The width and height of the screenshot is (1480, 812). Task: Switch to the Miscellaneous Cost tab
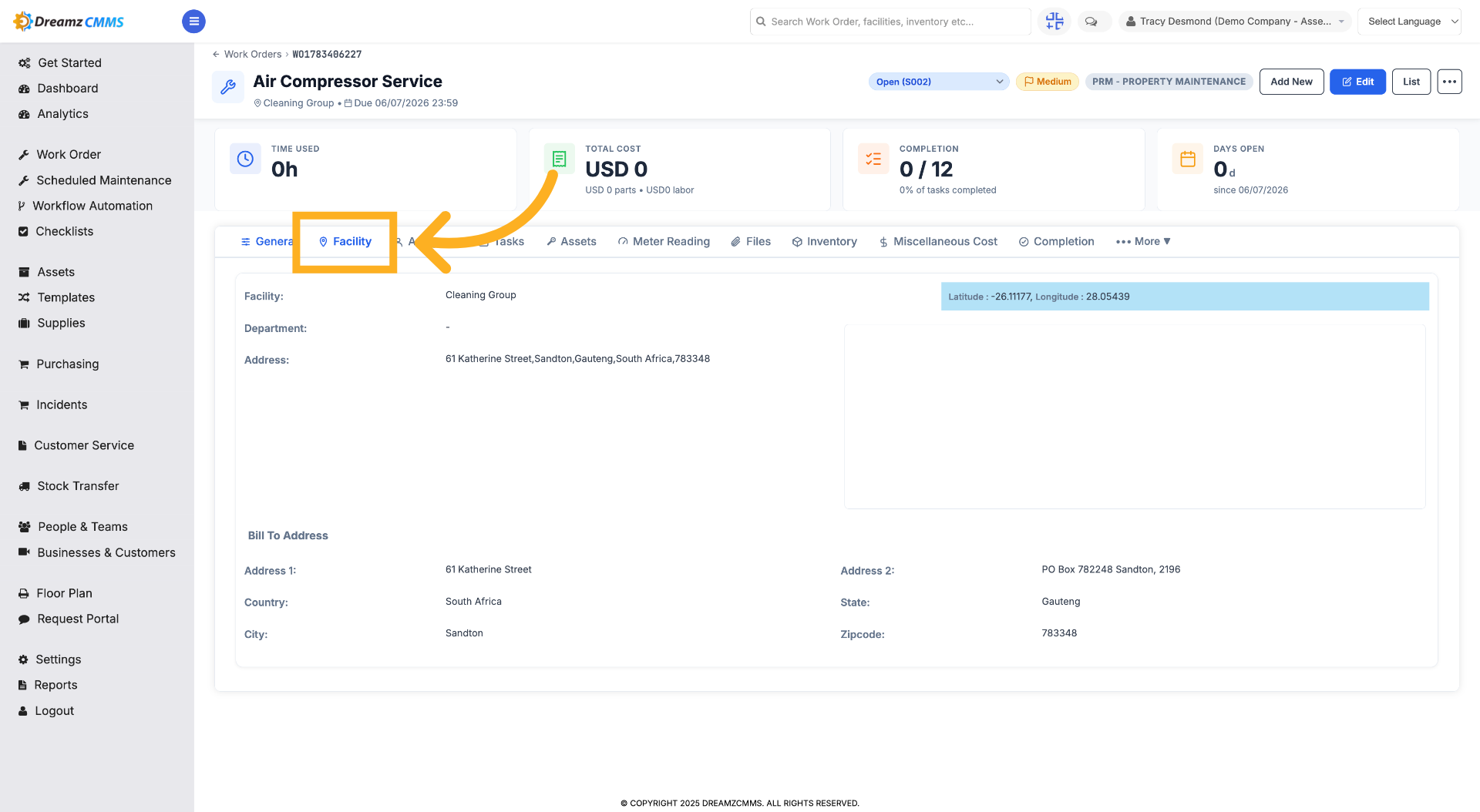point(938,242)
